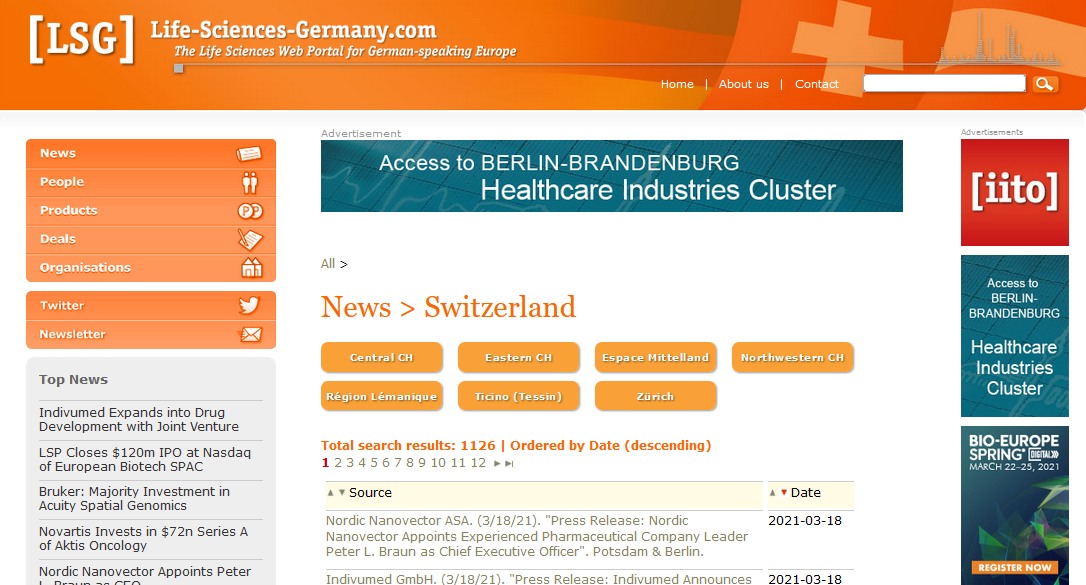
Task: Click the Organisations building icon
Action: click(251, 267)
